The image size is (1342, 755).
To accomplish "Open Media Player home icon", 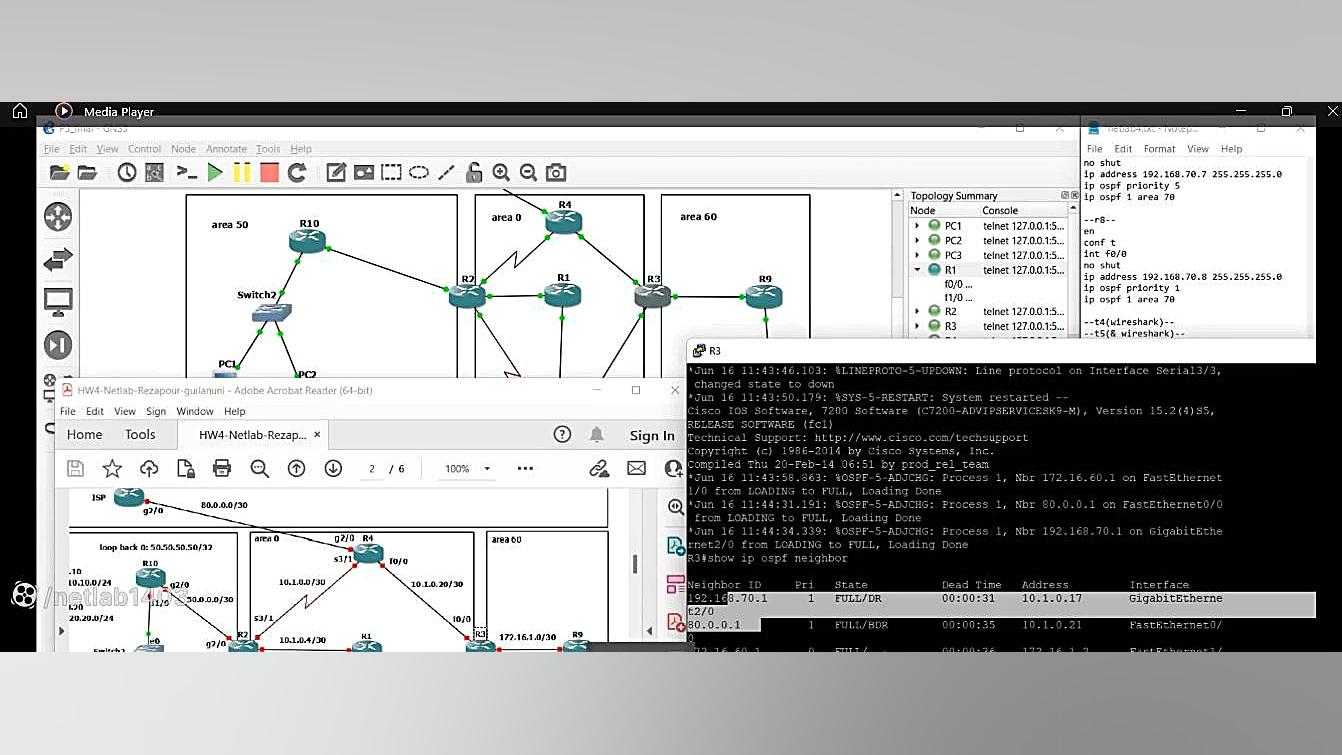I will pos(20,111).
